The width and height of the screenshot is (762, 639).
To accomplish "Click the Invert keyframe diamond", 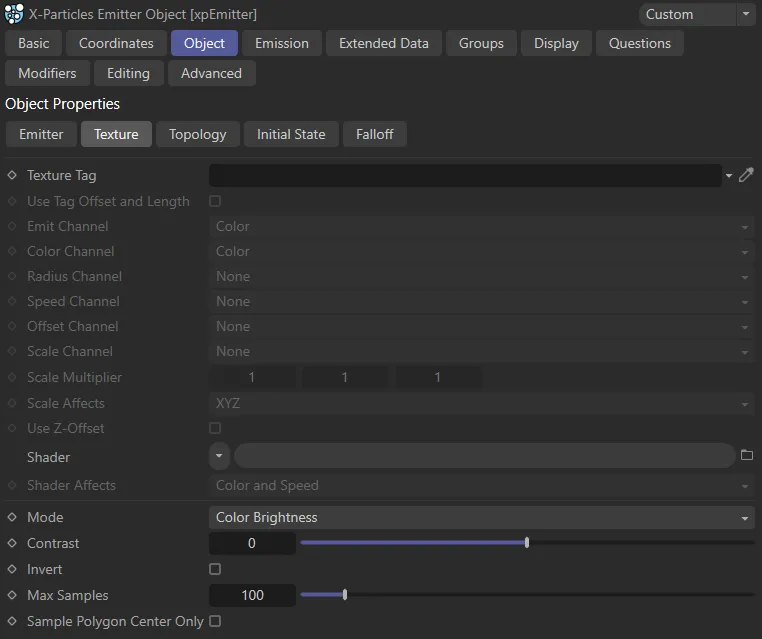I will (12, 569).
